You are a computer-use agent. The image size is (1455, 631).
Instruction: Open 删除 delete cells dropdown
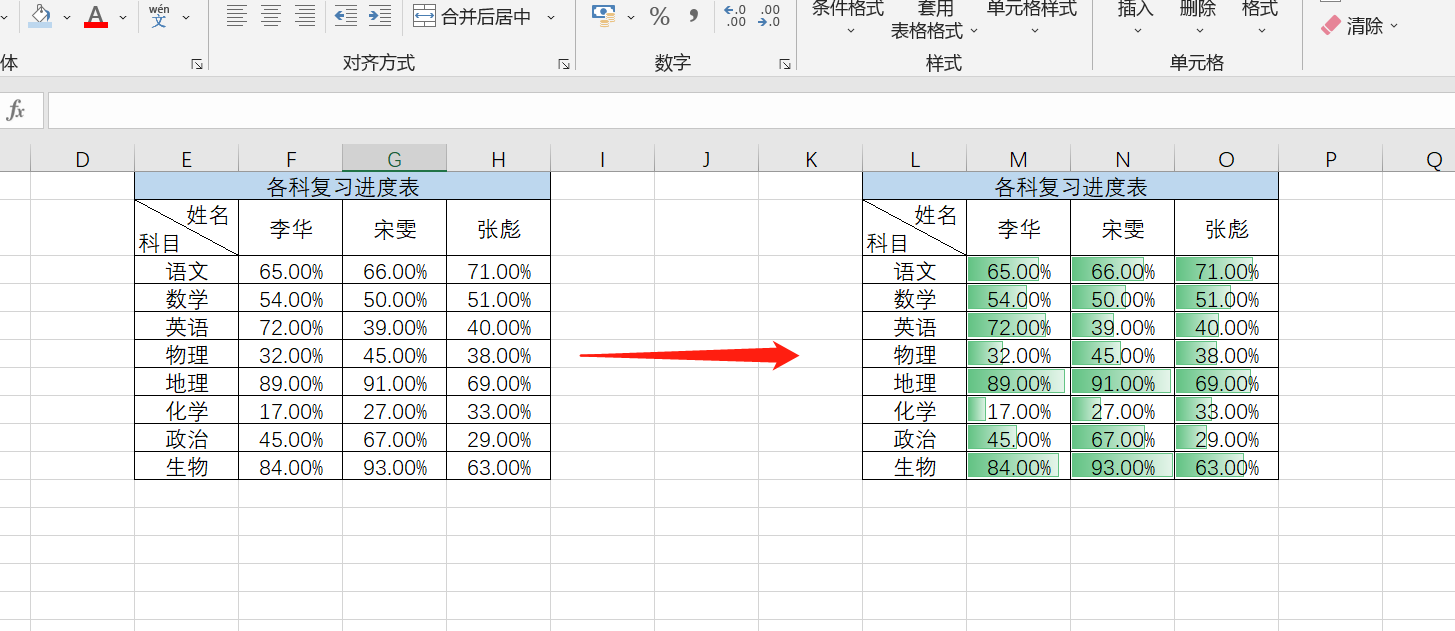tap(1198, 17)
